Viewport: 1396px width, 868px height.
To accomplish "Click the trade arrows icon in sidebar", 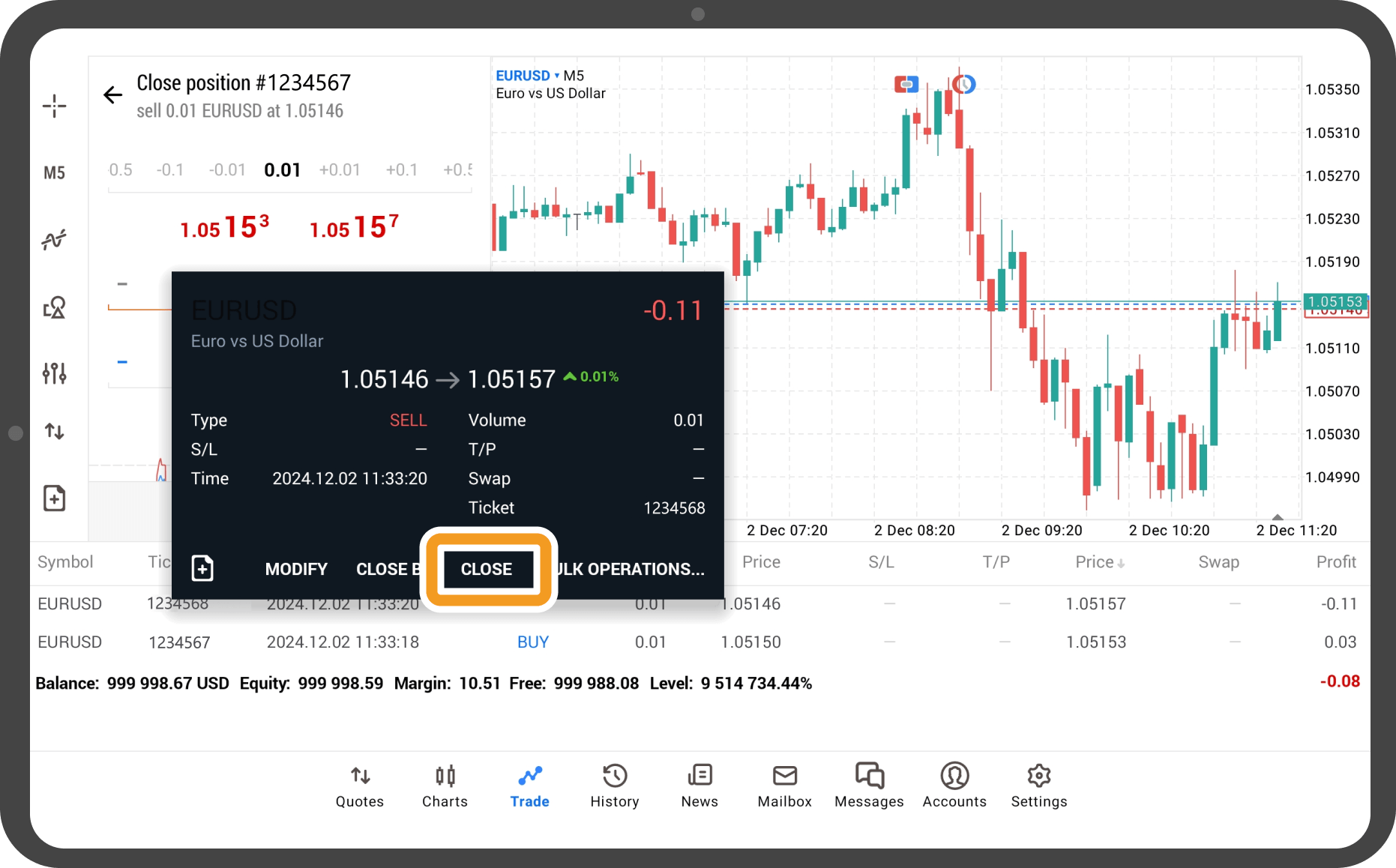I will pyautogui.click(x=54, y=431).
